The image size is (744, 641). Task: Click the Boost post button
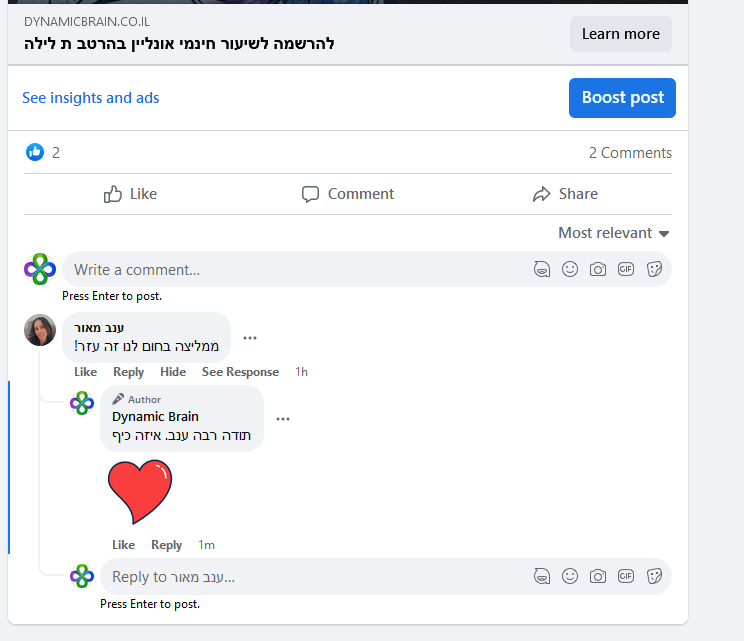(622, 98)
